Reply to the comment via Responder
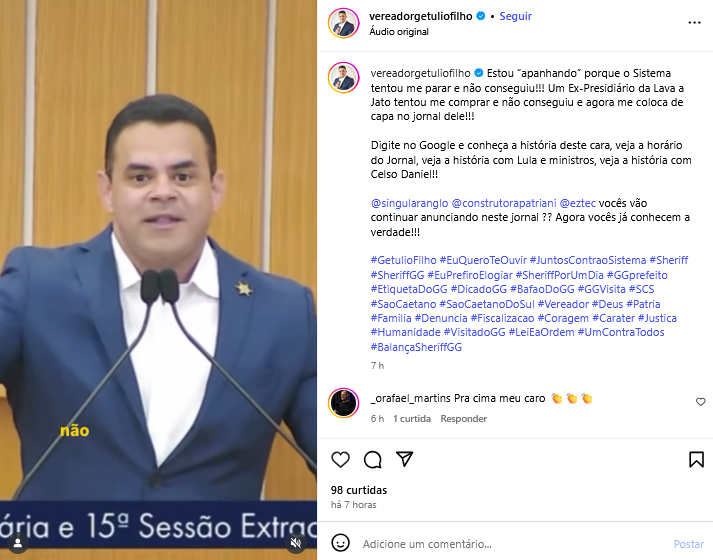 click(x=463, y=419)
